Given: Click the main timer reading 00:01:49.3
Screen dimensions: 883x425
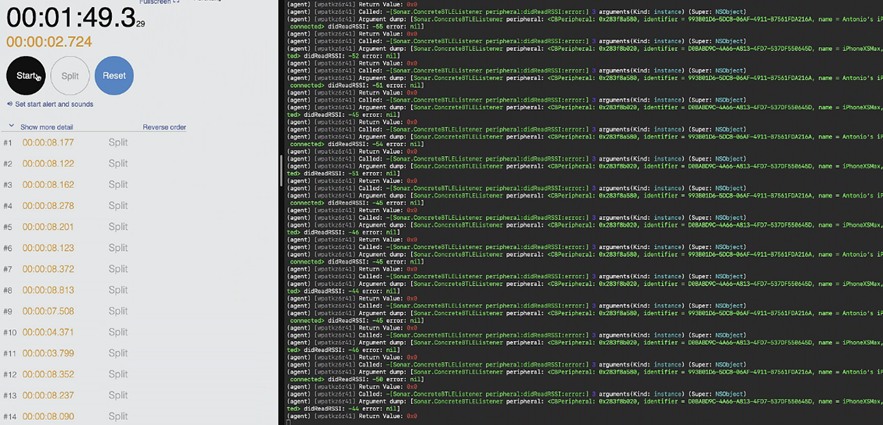Looking at the screenshot, I should (75, 18).
